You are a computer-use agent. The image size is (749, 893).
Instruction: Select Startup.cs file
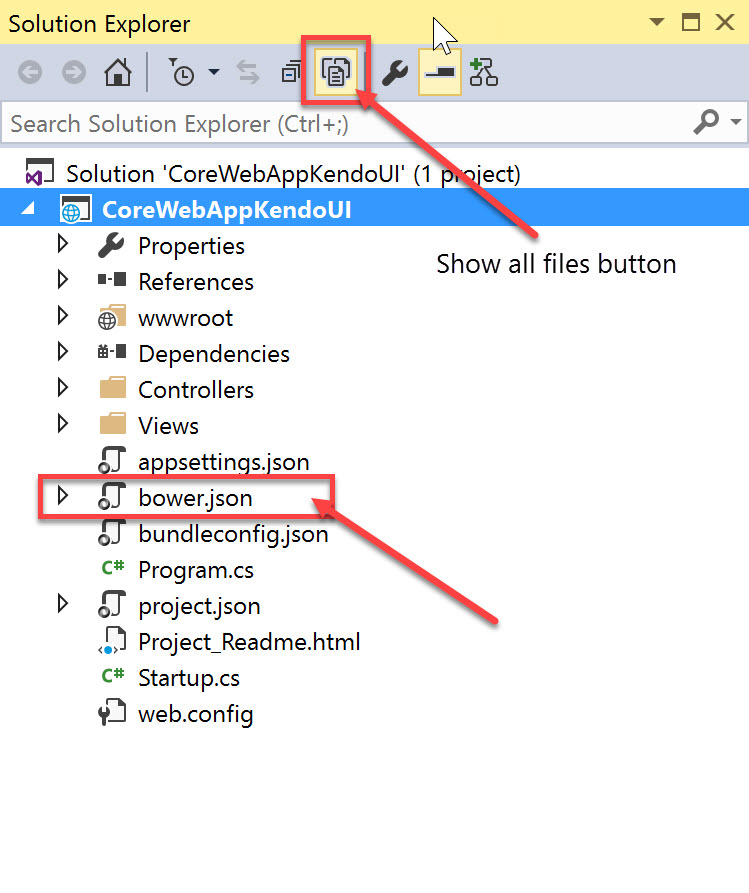click(189, 678)
